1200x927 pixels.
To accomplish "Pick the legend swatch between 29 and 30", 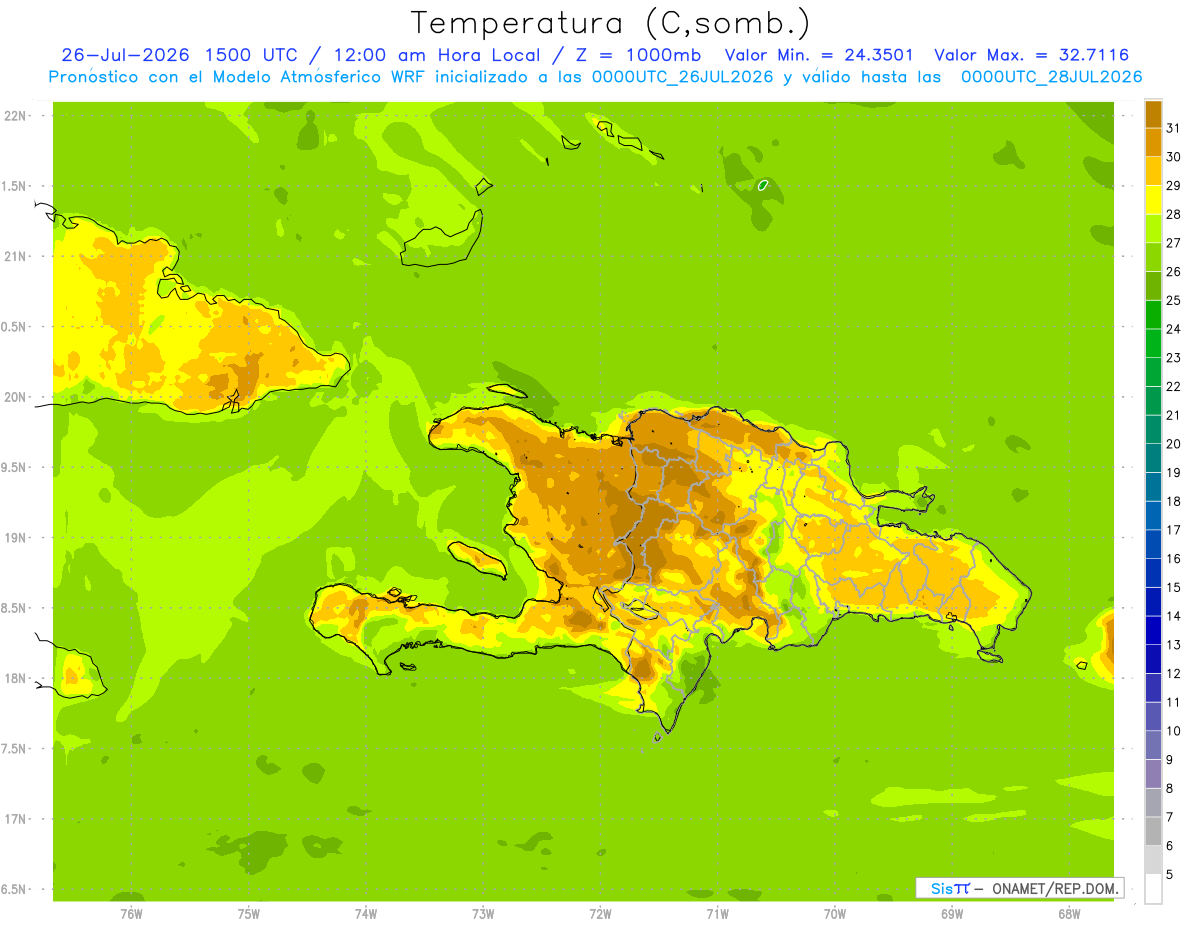I will coord(1153,171).
